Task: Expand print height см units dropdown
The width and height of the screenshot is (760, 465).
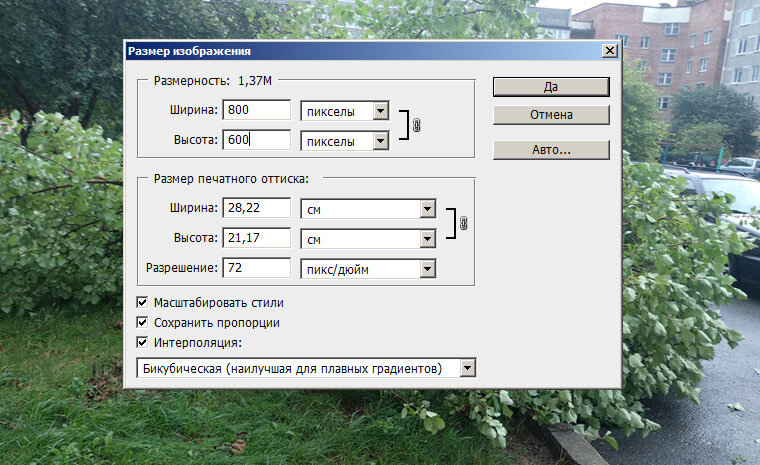Action: 368,239
